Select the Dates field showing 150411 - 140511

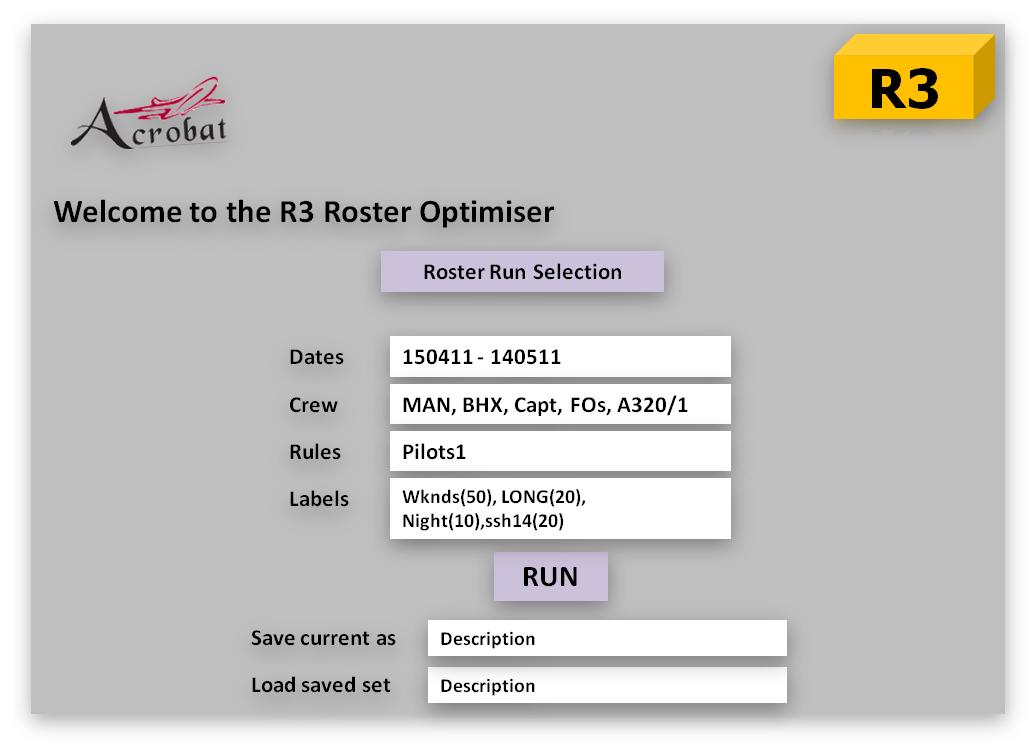[x=560, y=357]
